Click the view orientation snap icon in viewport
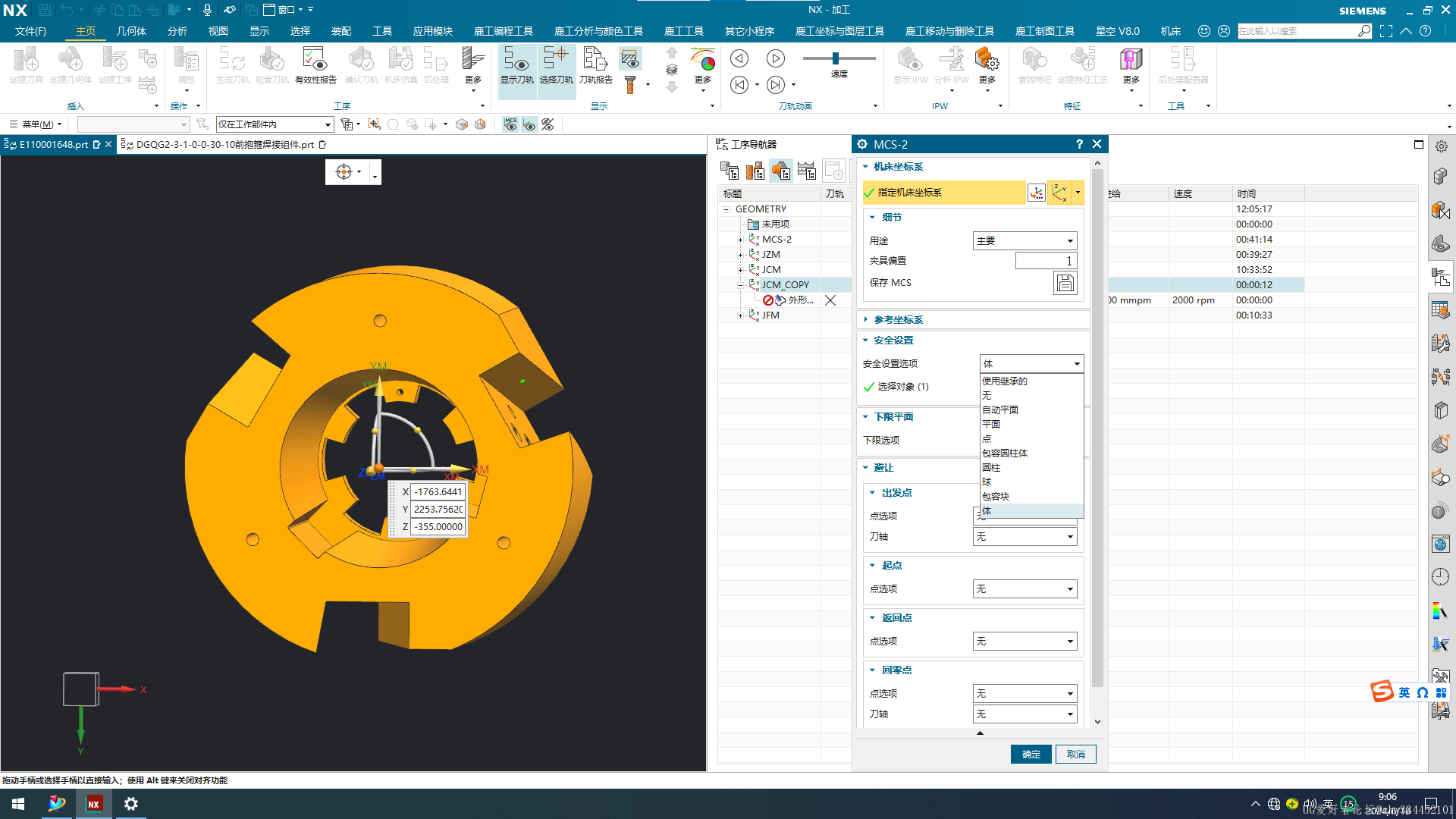Screen dimensions: 1456x819 click(x=344, y=172)
